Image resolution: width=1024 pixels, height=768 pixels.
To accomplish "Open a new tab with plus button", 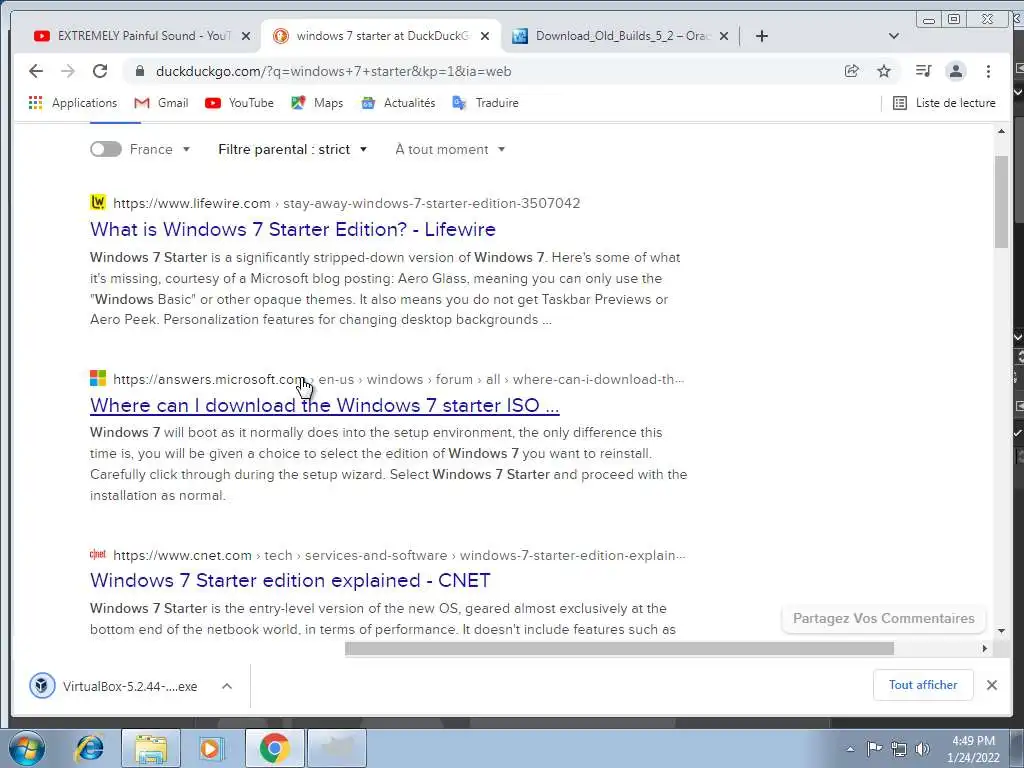I will point(761,36).
